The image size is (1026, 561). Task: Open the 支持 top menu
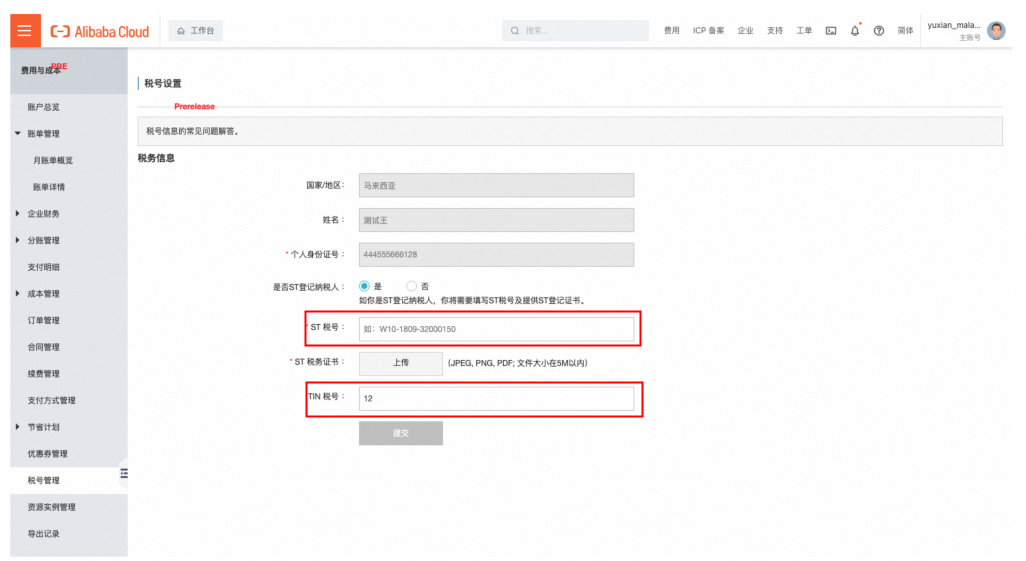775,31
